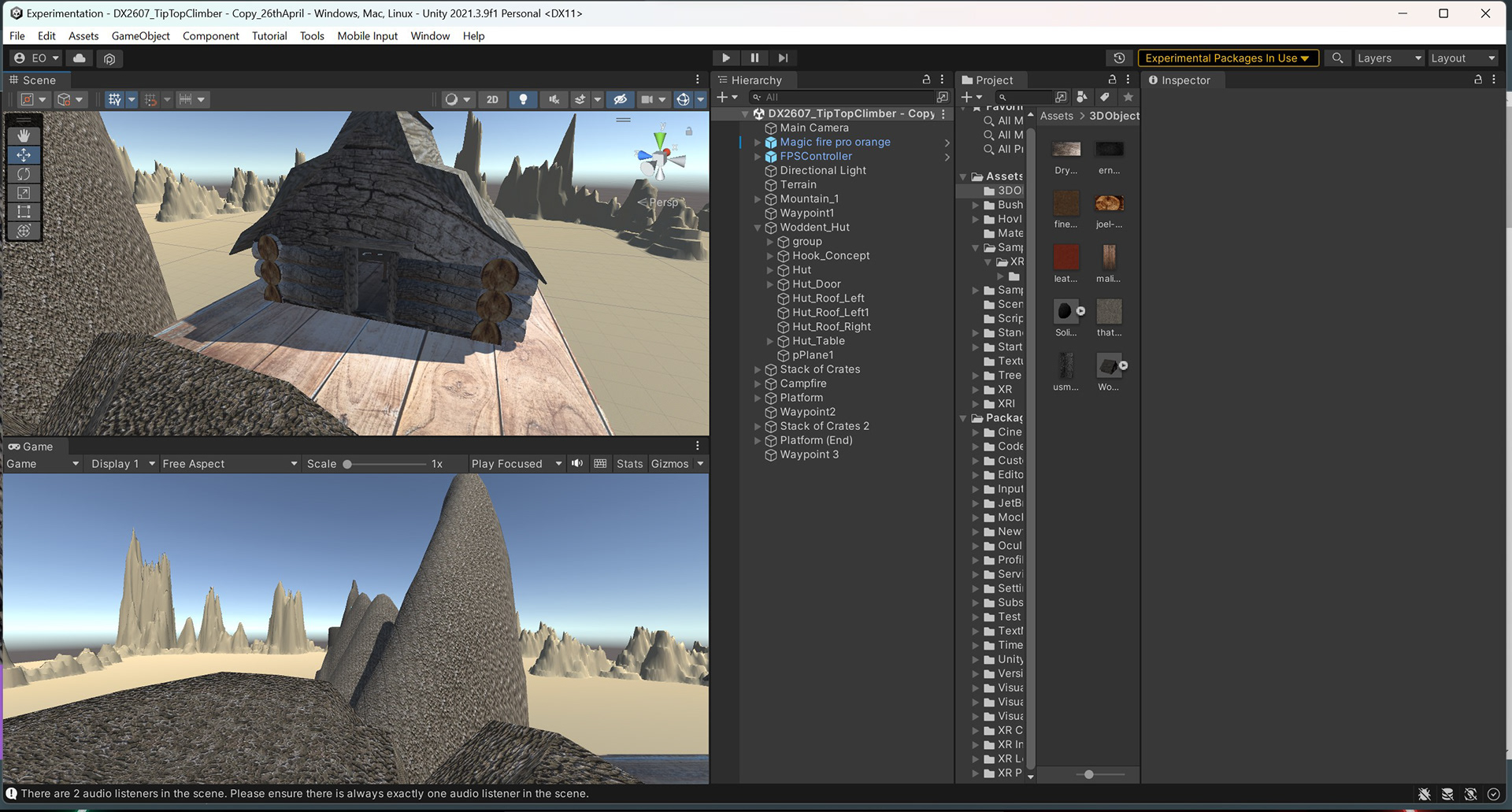Open Display 1 dropdown

123,464
